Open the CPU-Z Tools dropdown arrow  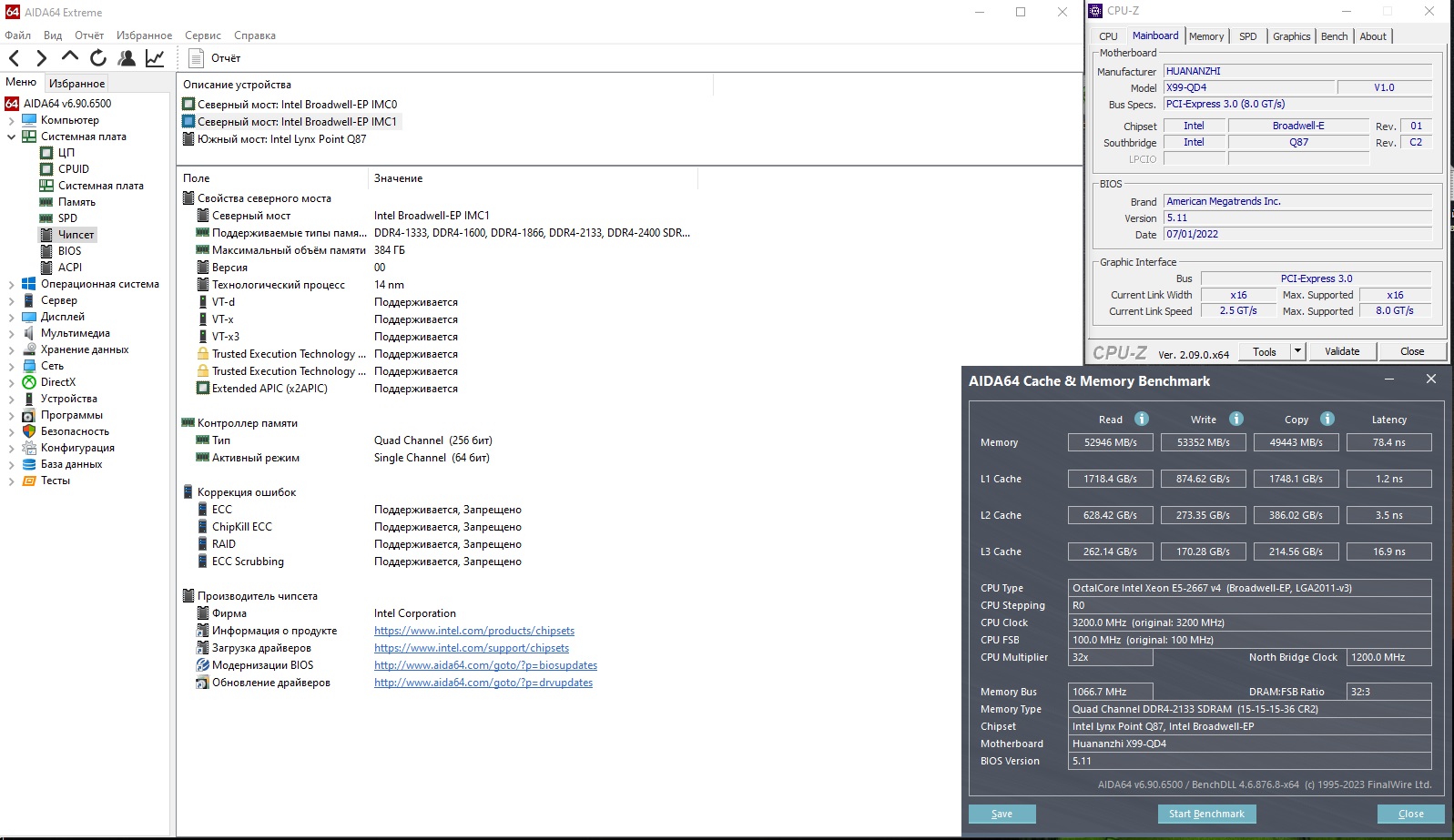click(x=1297, y=351)
